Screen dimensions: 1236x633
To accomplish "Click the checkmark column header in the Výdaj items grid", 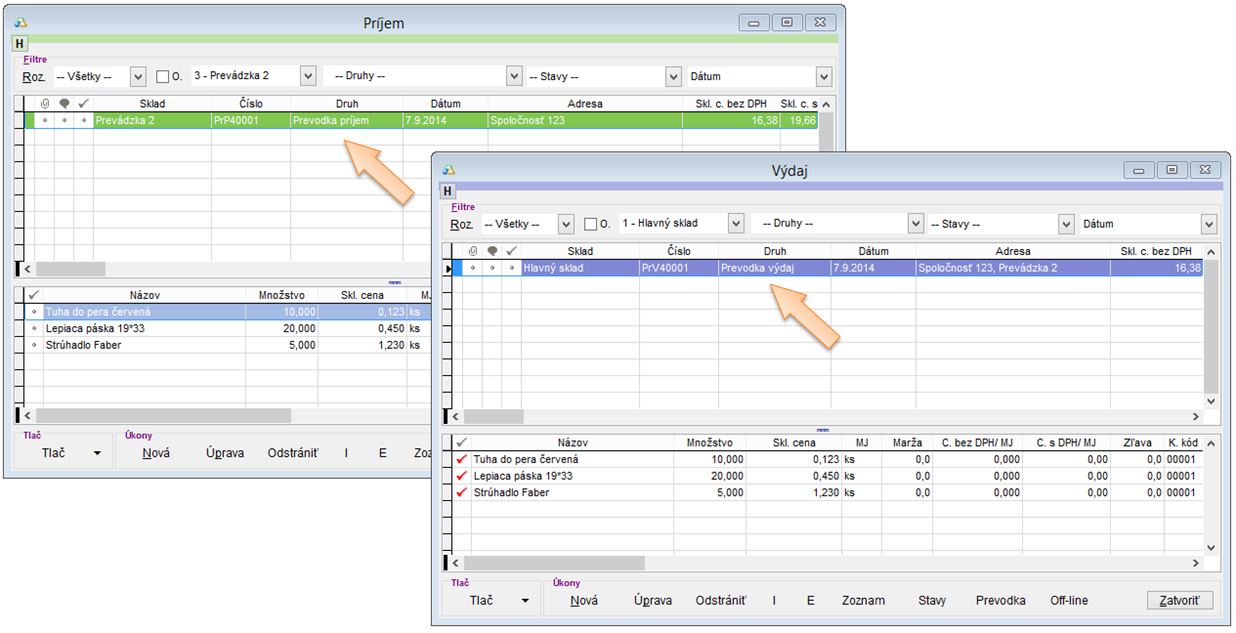I will [x=461, y=442].
